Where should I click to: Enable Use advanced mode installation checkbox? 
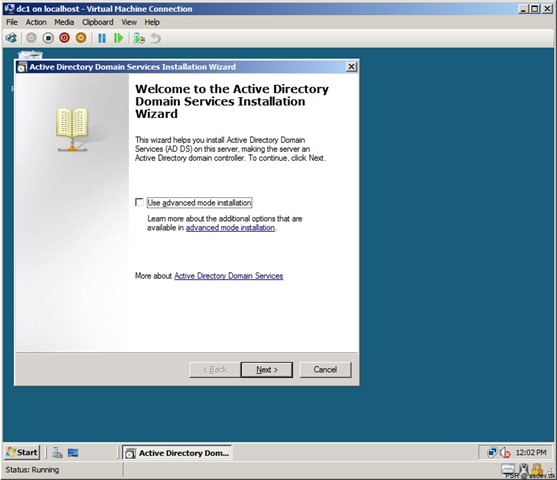[x=139, y=202]
